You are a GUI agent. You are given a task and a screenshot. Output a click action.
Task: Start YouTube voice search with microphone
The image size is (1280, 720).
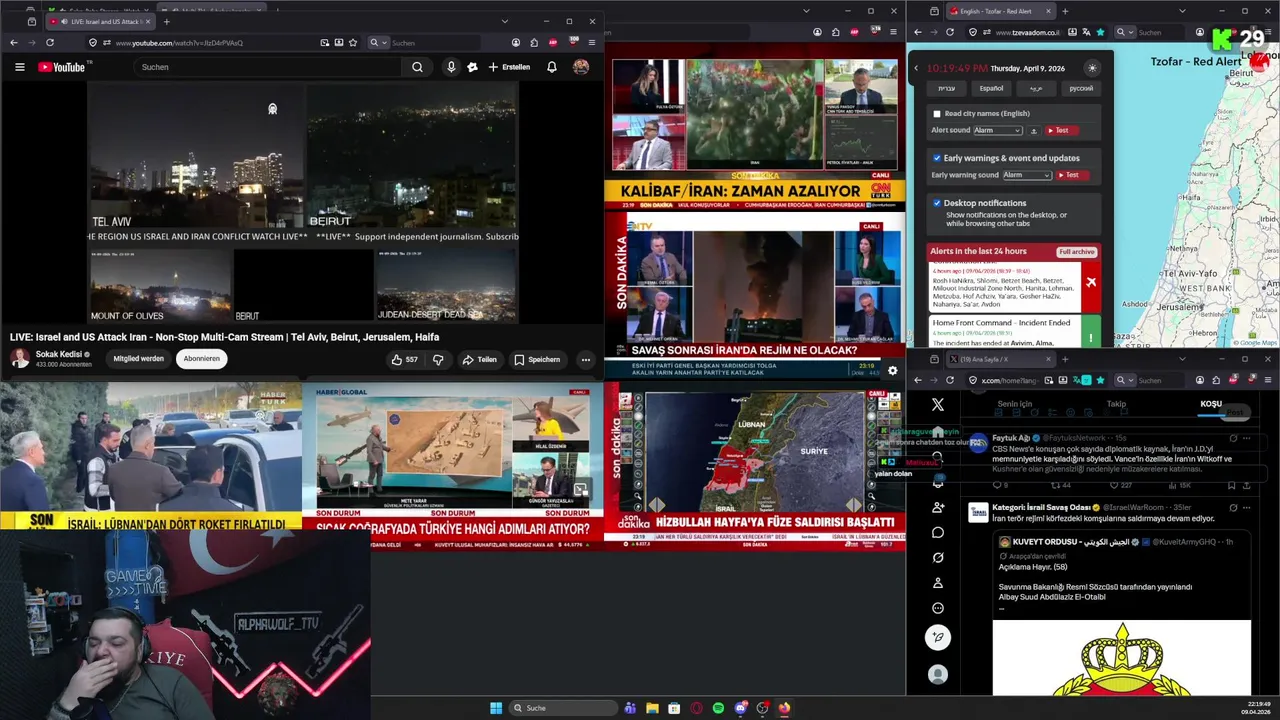click(x=451, y=67)
